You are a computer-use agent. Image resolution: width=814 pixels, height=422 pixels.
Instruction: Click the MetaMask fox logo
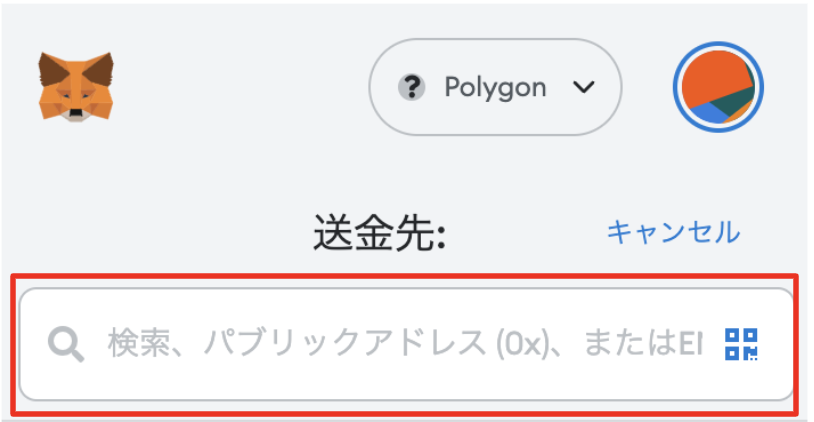pyautogui.click(x=76, y=87)
